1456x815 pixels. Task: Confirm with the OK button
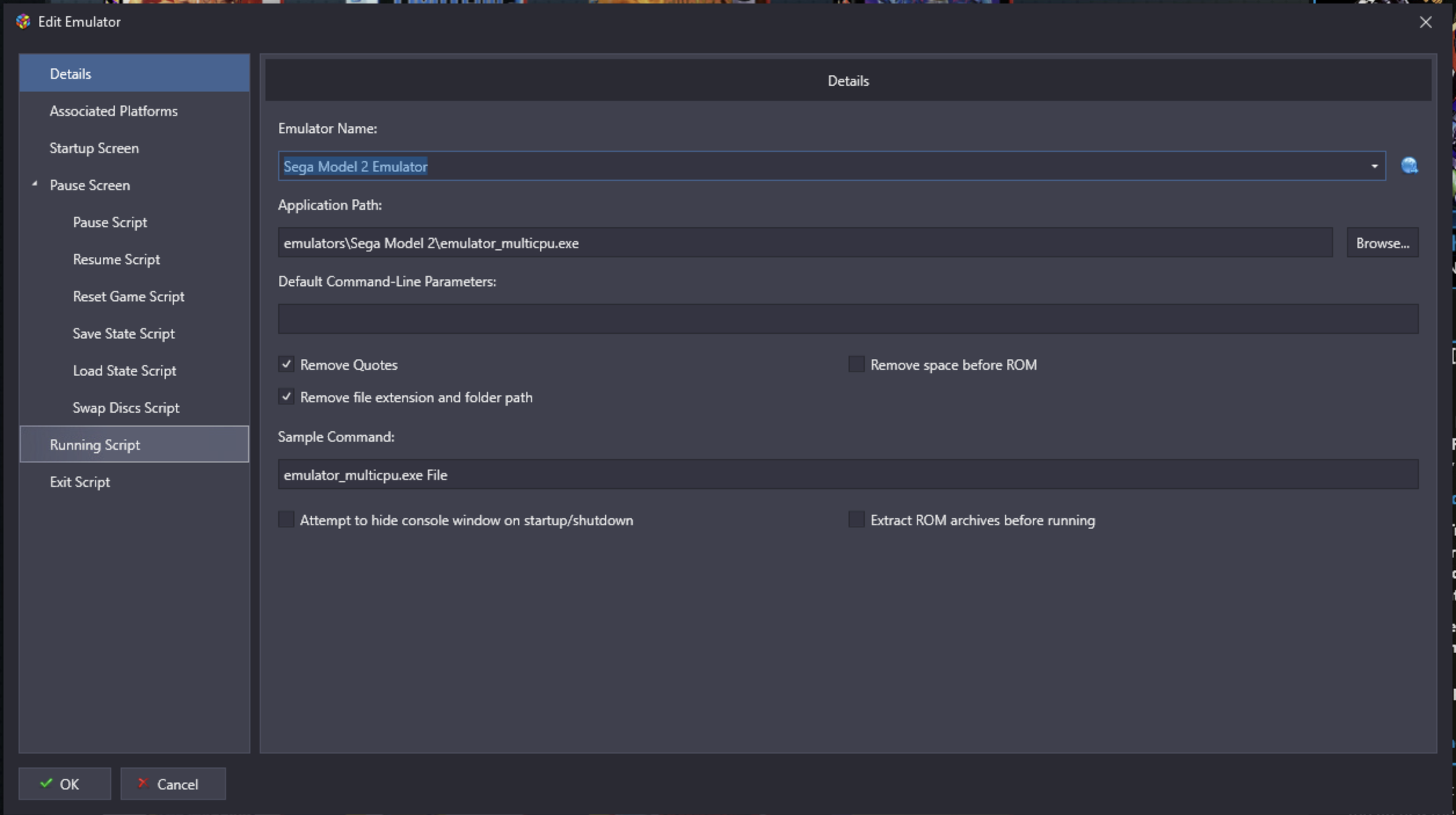point(65,784)
